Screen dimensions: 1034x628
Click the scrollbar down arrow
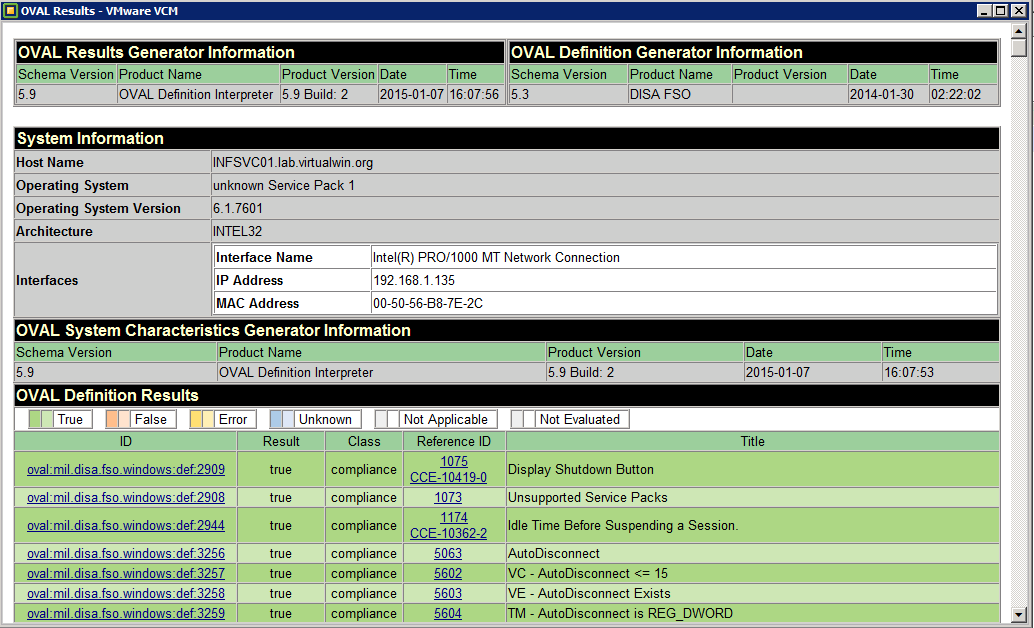1019,614
